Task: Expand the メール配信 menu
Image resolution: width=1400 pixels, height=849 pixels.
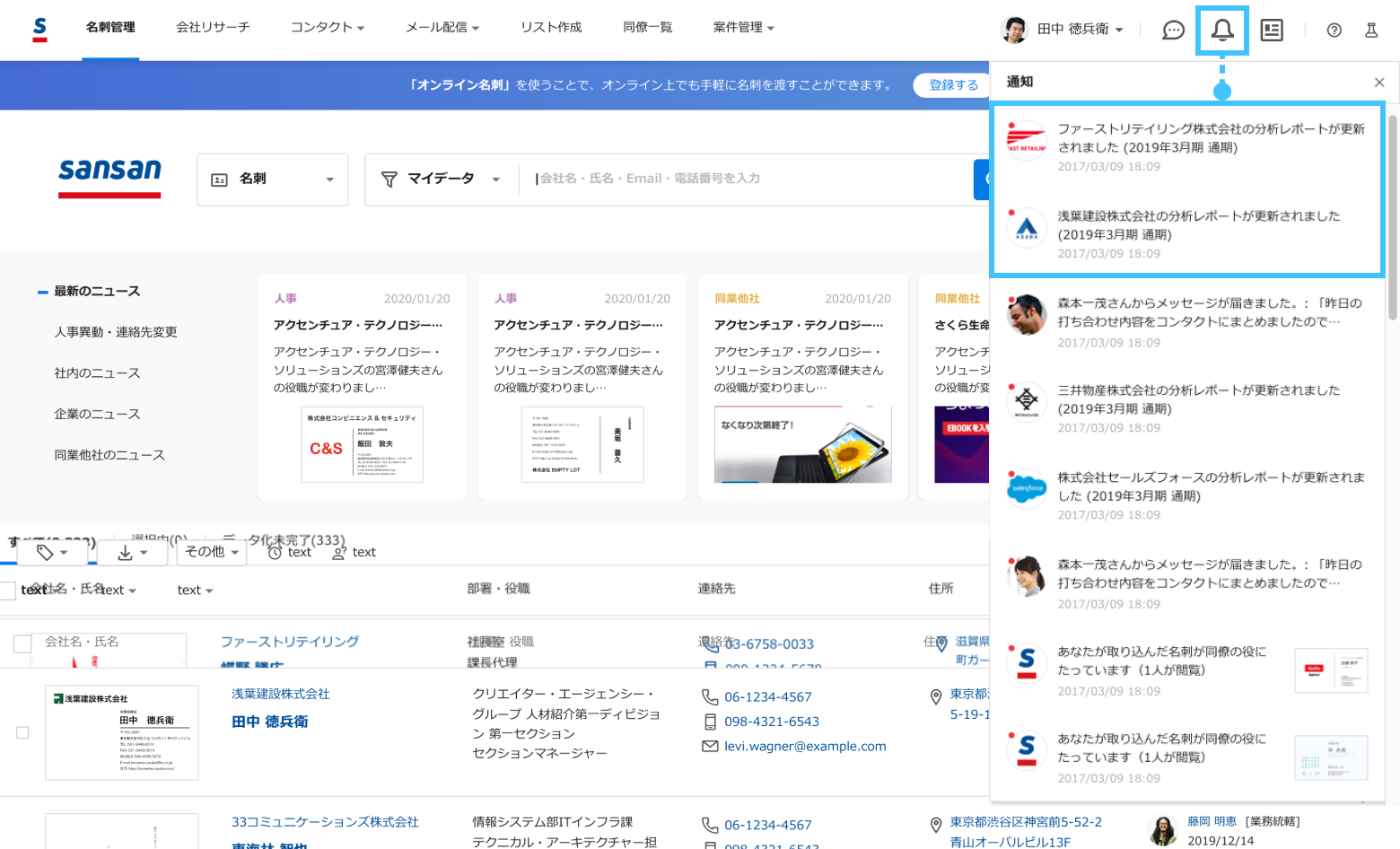Action: click(442, 28)
